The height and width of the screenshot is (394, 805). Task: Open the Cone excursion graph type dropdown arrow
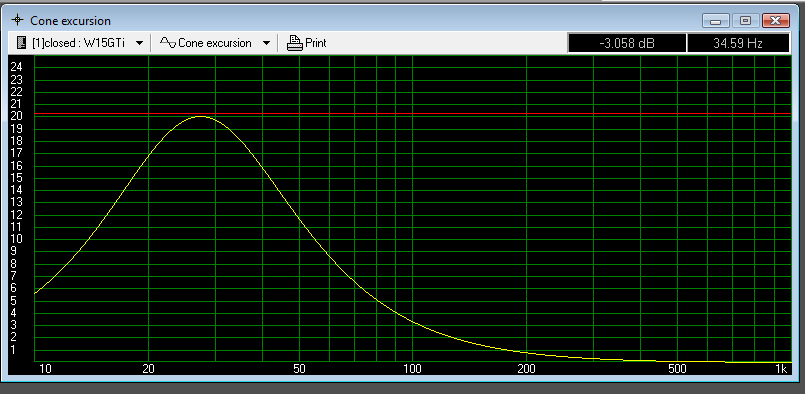coord(266,44)
